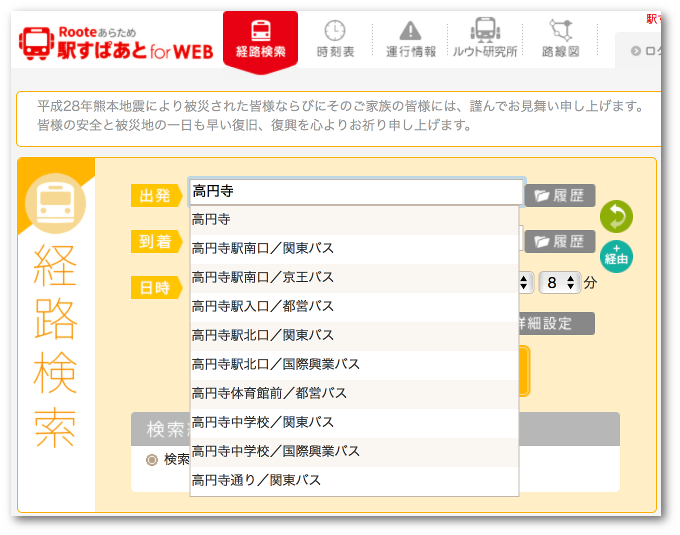680x535 pixels.
Task: Click the 詳細設定 button
Action: point(556,323)
